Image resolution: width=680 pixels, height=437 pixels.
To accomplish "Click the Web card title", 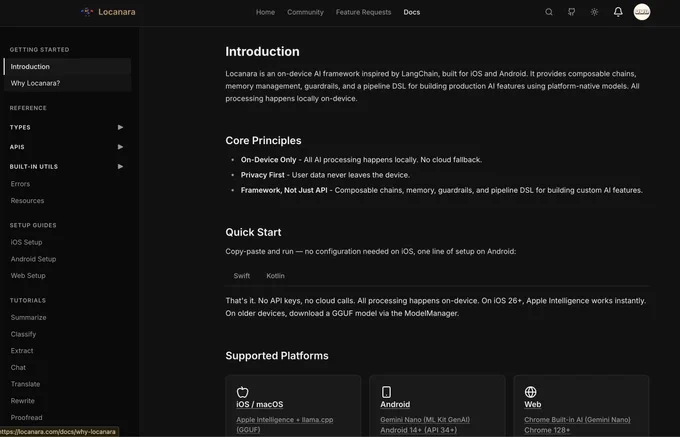I will tap(533, 404).
